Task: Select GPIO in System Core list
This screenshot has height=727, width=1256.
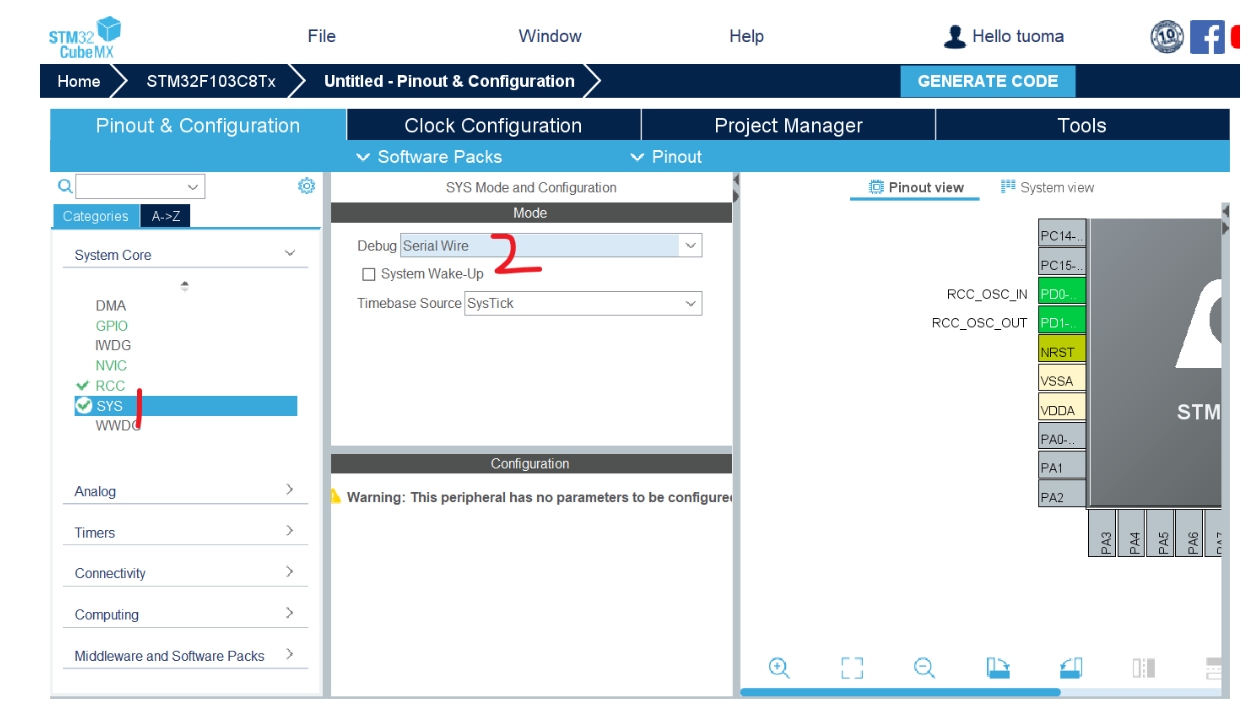Action: point(112,326)
